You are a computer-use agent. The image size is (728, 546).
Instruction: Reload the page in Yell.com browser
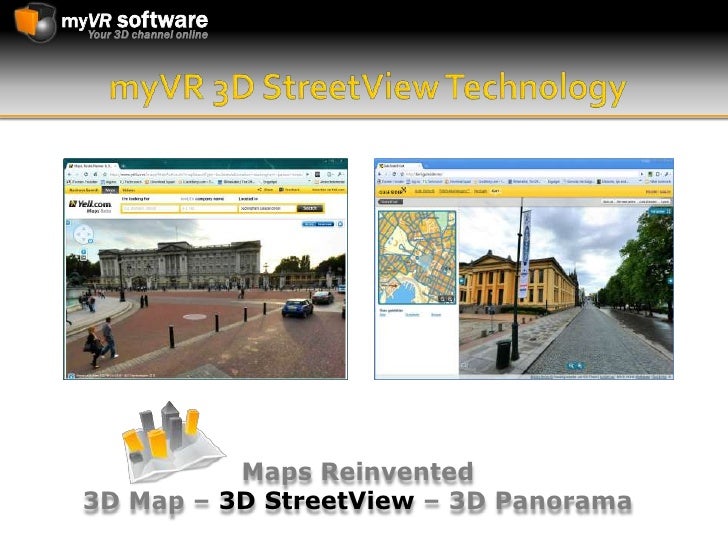[x=86, y=174]
